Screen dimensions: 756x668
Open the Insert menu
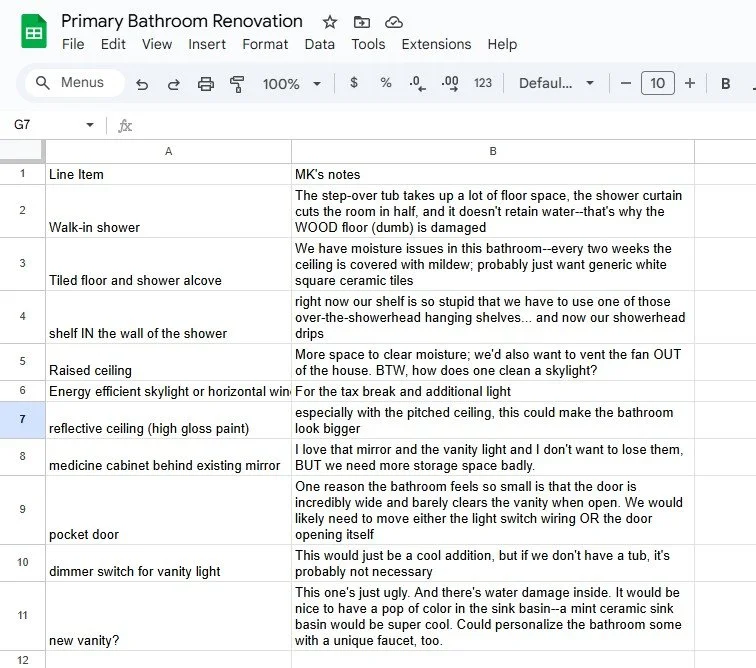tap(207, 44)
